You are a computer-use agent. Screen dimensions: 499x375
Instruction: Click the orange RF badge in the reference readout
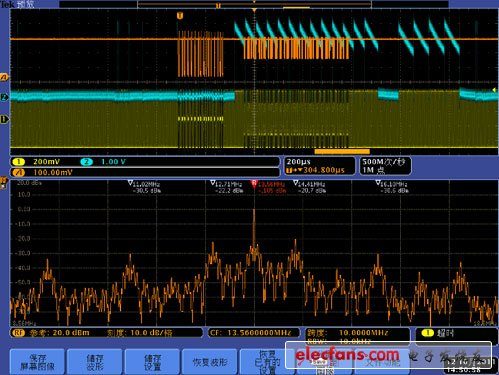(18, 333)
